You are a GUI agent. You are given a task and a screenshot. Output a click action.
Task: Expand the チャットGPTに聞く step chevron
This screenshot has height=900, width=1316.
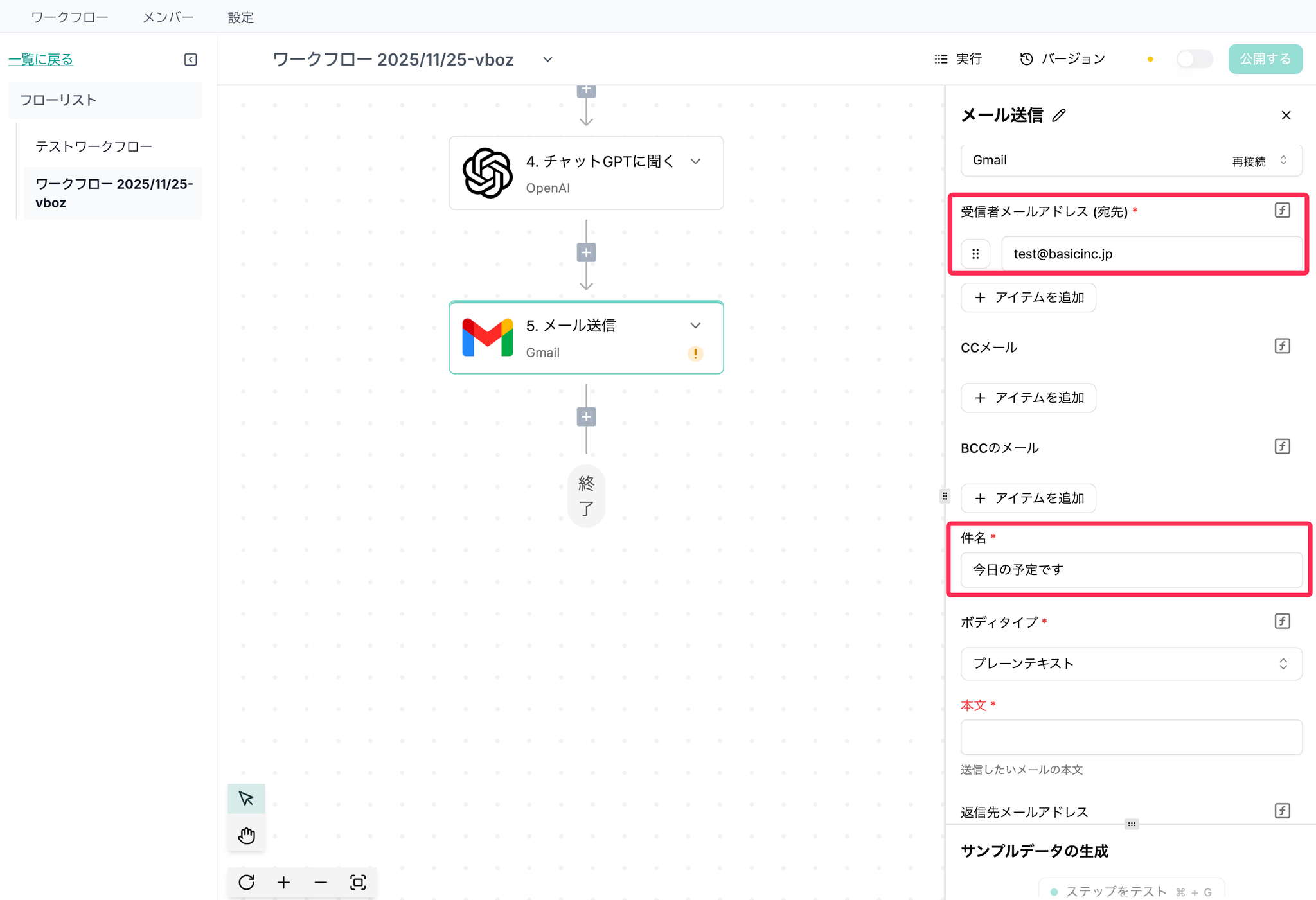click(695, 161)
